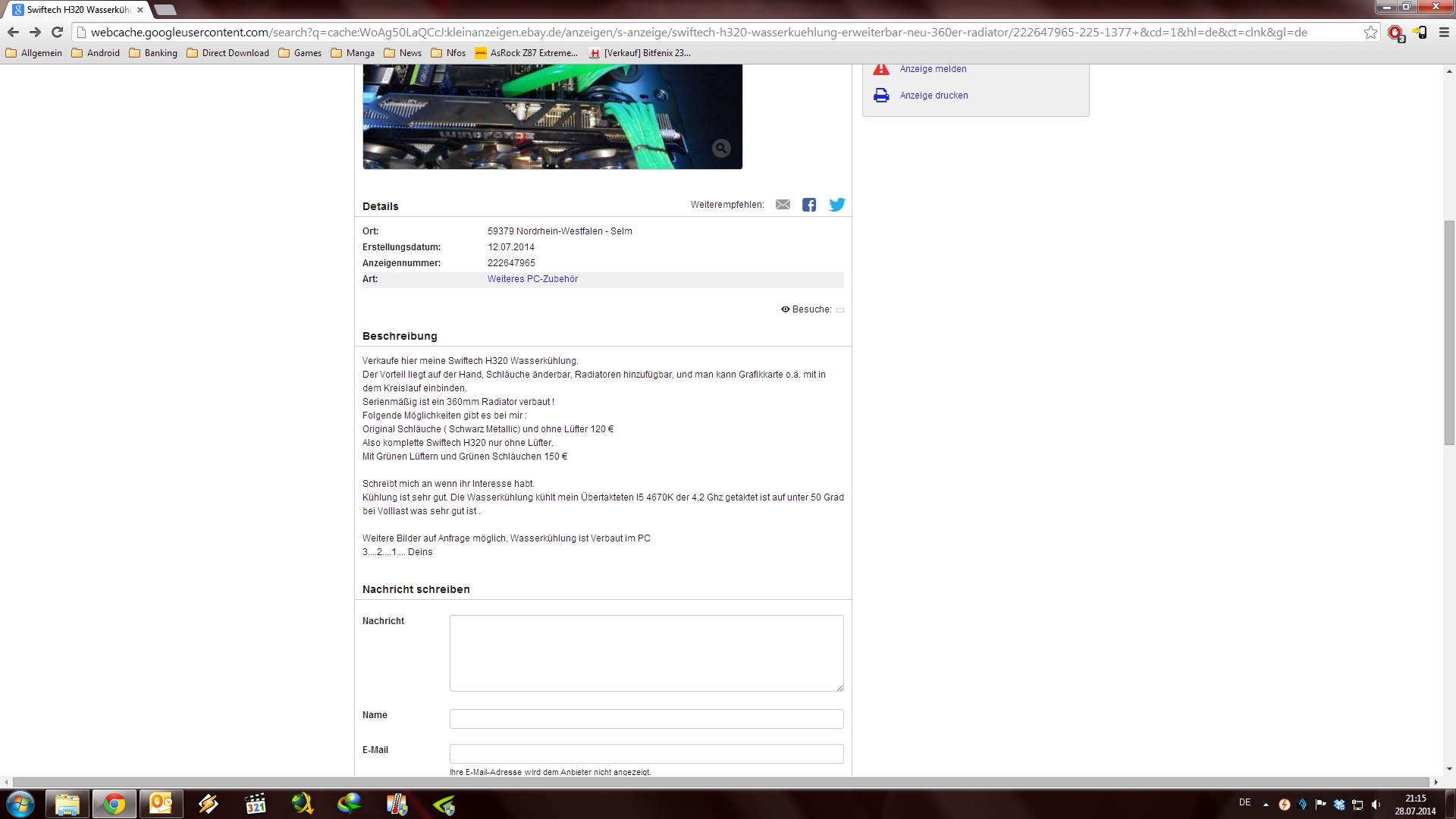Click the Besuche visit counter box
Image resolution: width=1456 pixels, height=819 pixels.
coord(840,309)
